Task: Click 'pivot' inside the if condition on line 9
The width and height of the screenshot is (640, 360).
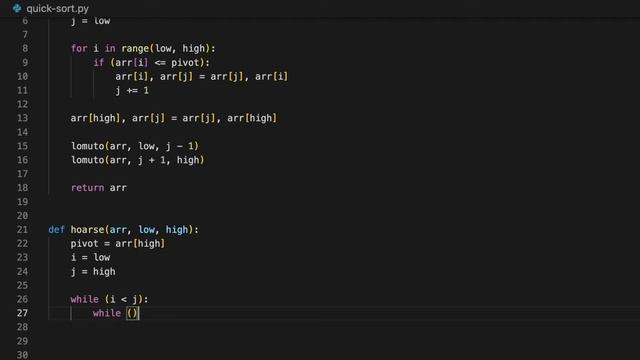Action: pos(185,62)
